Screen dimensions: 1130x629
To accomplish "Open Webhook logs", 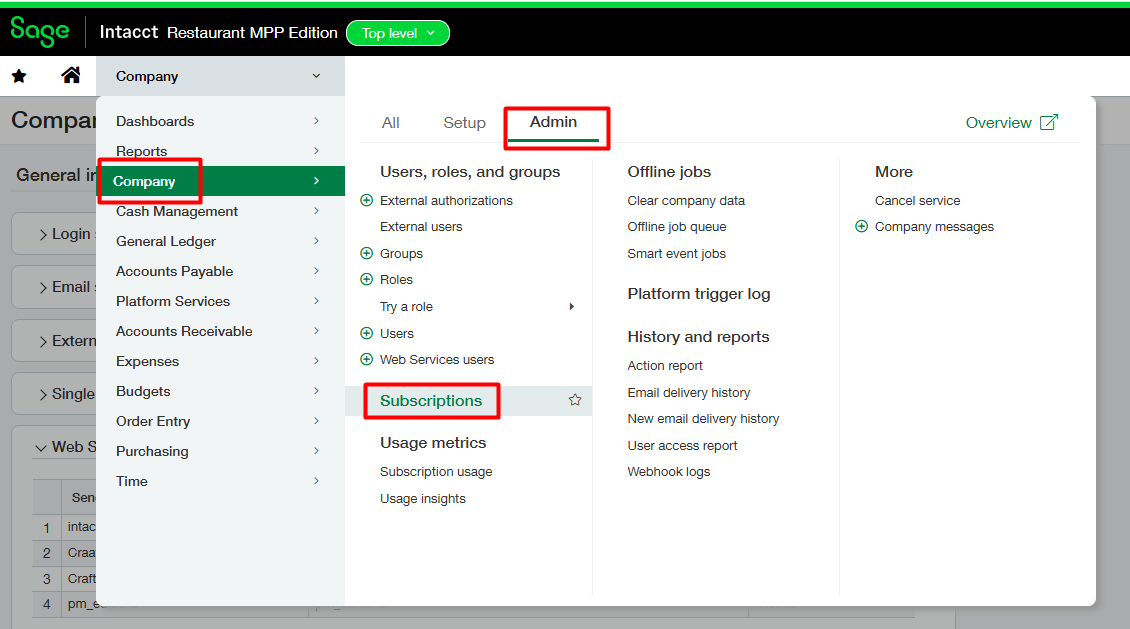I will click(x=668, y=472).
